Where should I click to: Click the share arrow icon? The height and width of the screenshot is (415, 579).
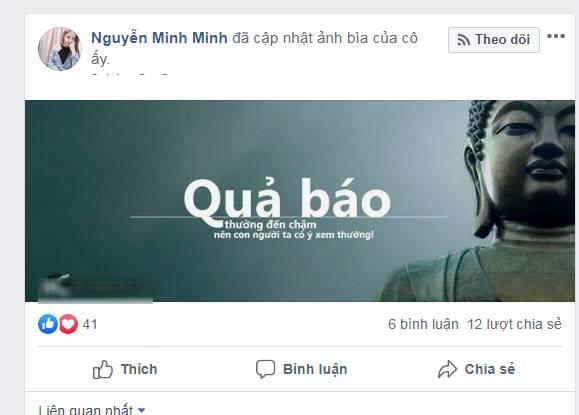448,369
